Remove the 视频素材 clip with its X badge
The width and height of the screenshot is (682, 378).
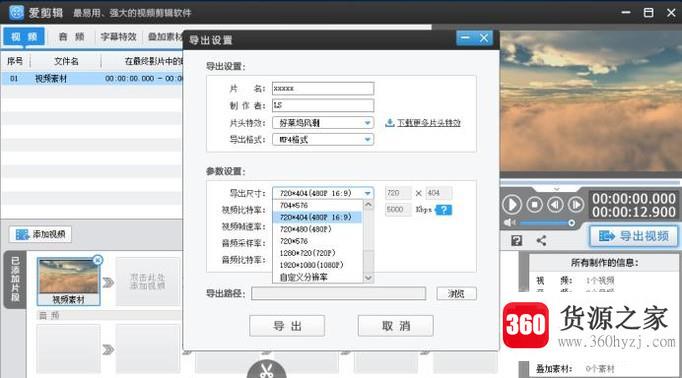tap(98, 260)
